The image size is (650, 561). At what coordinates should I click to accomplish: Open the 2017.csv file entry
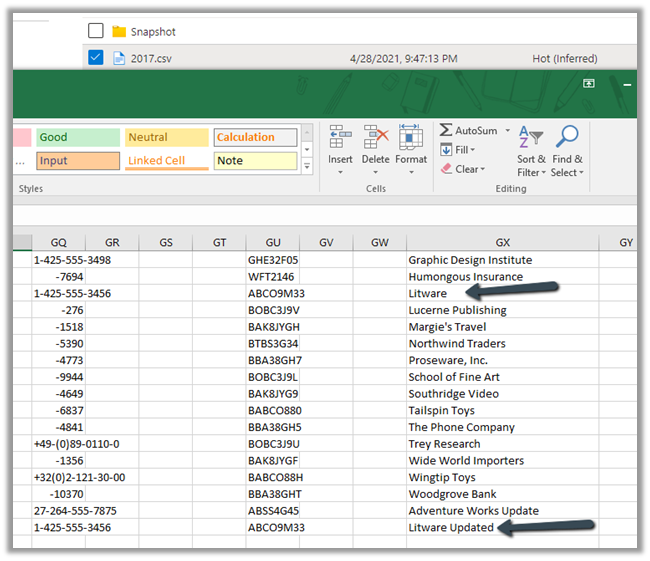pyautogui.click(x=153, y=58)
